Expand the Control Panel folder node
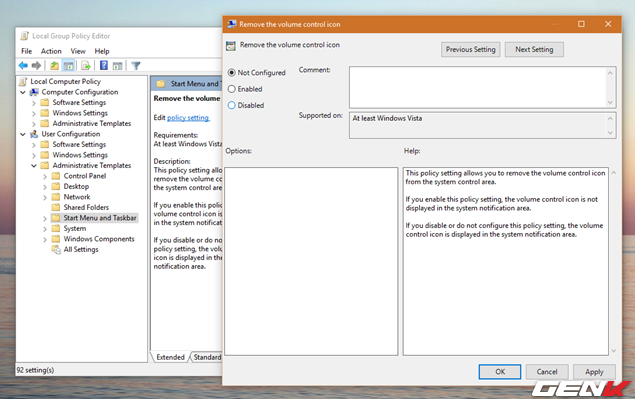 click(45, 176)
